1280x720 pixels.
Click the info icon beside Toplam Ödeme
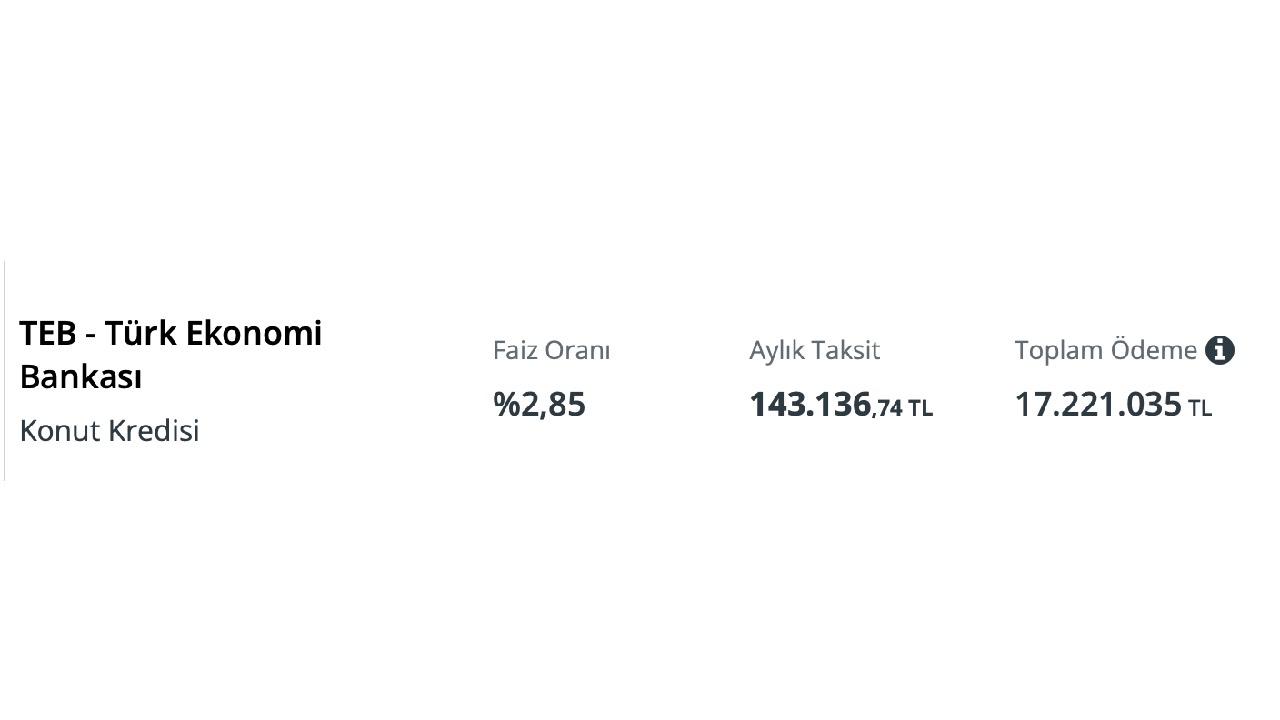click(1220, 350)
